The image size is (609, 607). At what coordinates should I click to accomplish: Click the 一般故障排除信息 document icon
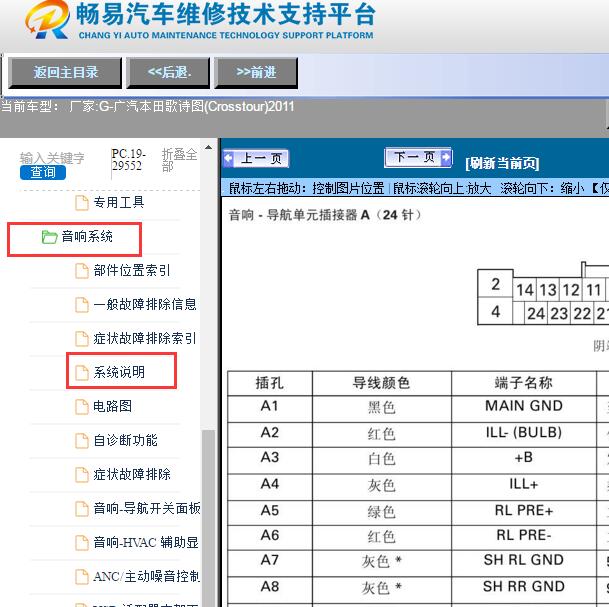[x=82, y=304]
